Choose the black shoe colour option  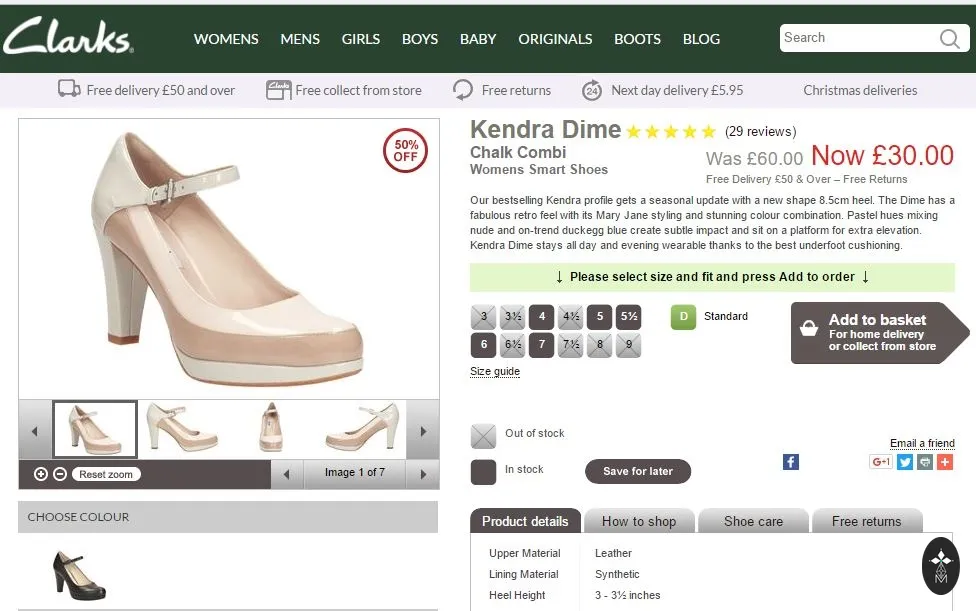click(x=80, y=575)
